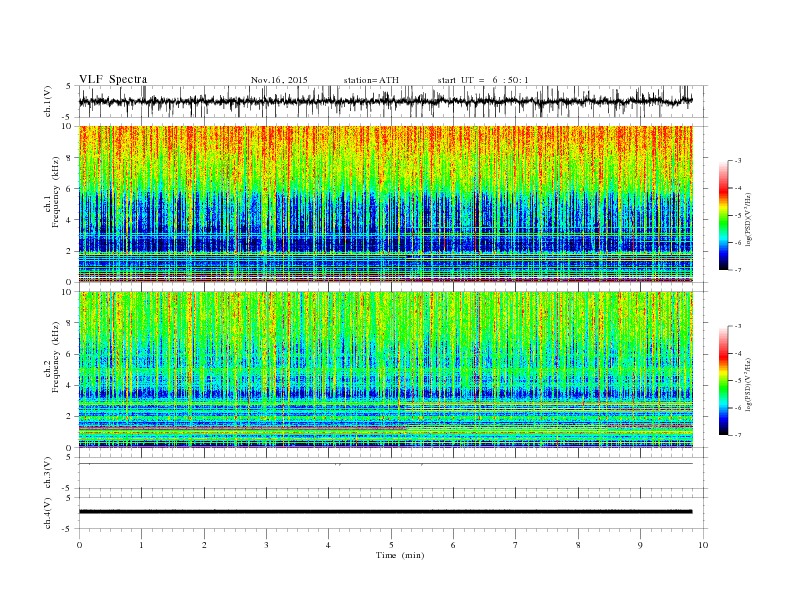Screen dimensions: 792x612
Task: Click the "-7" tick on the upper color bar
Action: tap(737, 270)
